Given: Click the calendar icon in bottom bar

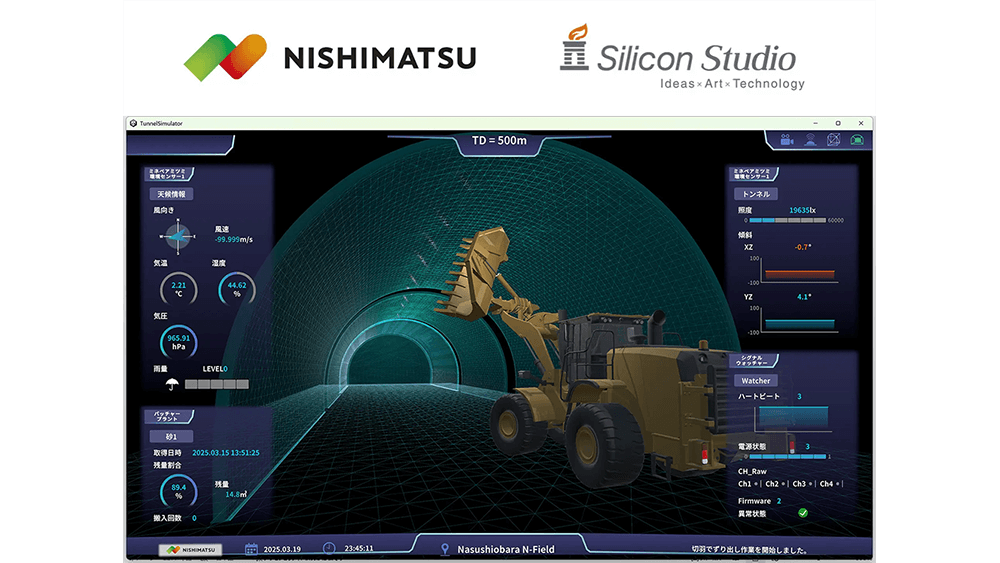Looking at the screenshot, I should pos(251,548).
